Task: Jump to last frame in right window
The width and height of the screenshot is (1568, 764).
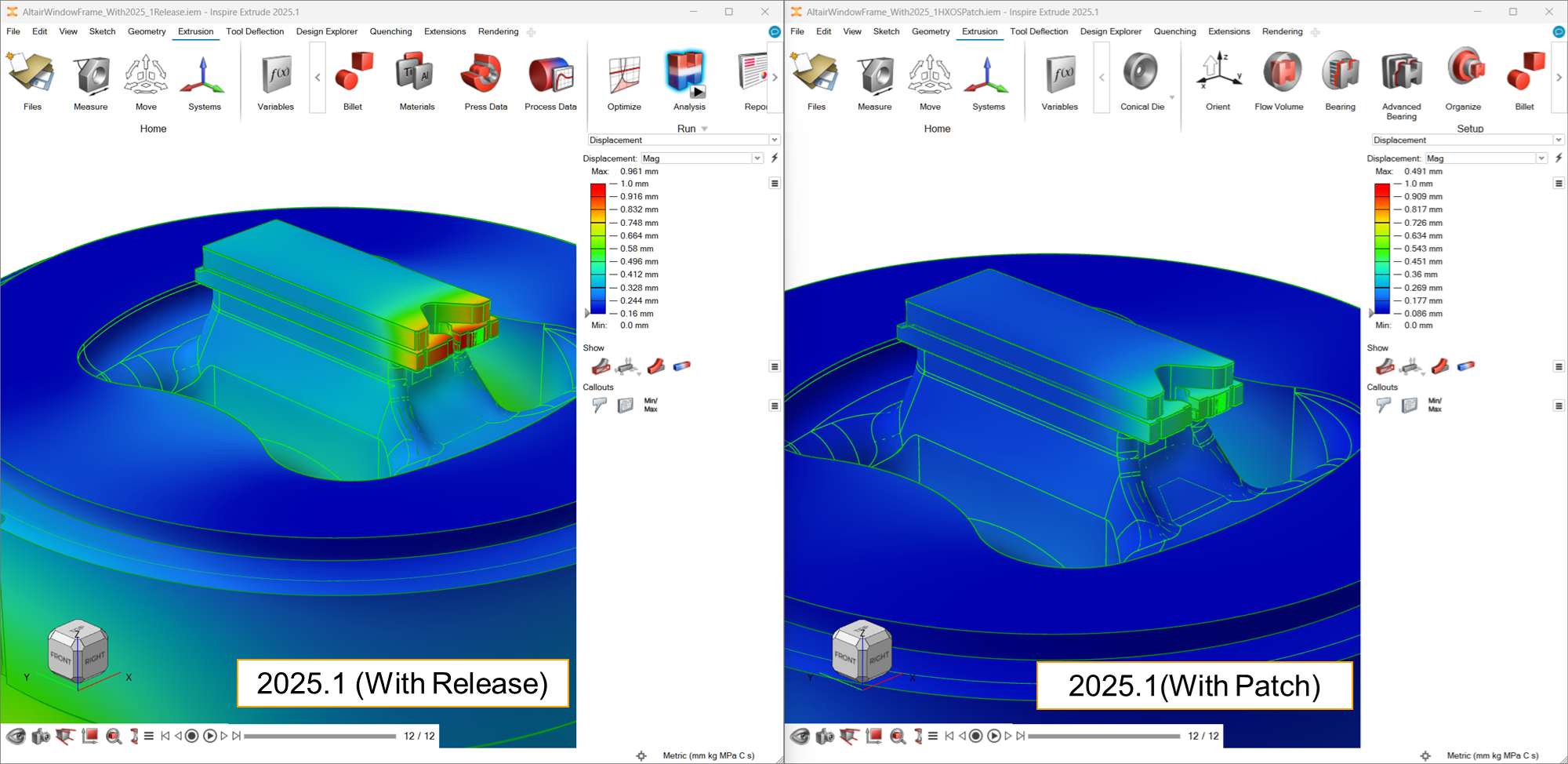Action: (1021, 736)
